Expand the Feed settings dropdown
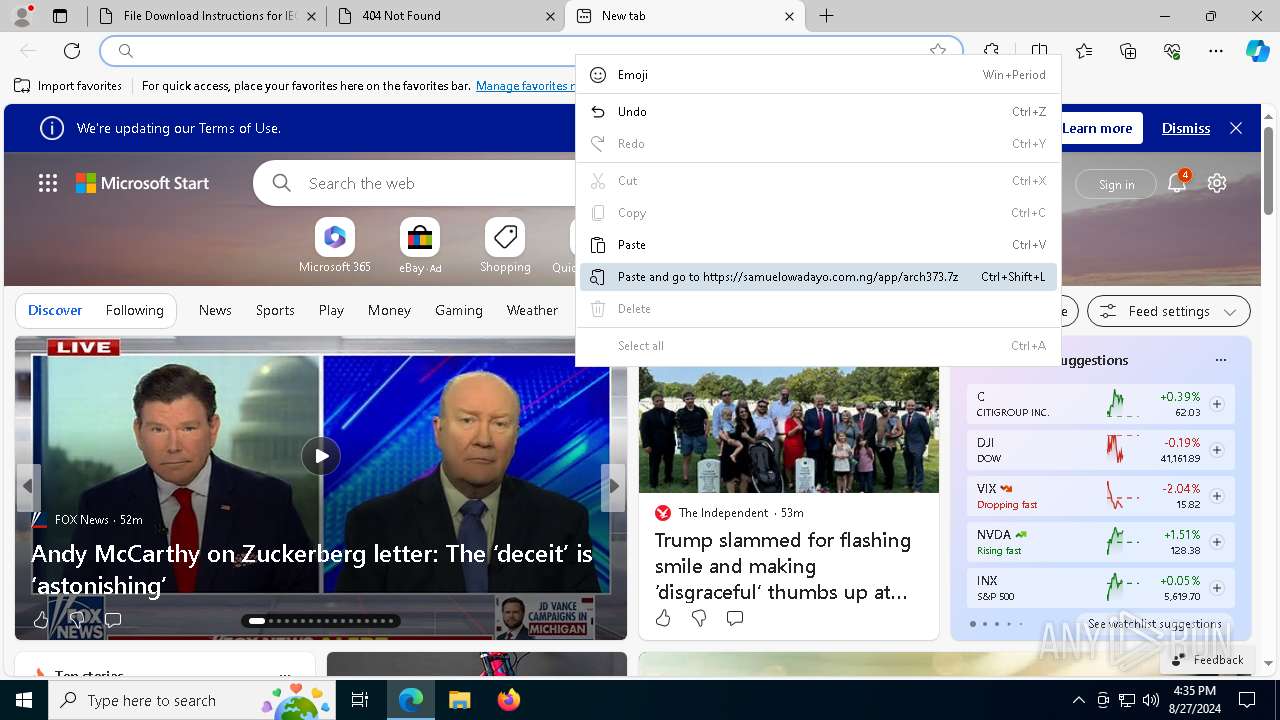This screenshot has height=720, width=1280. pyautogui.click(x=1168, y=311)
